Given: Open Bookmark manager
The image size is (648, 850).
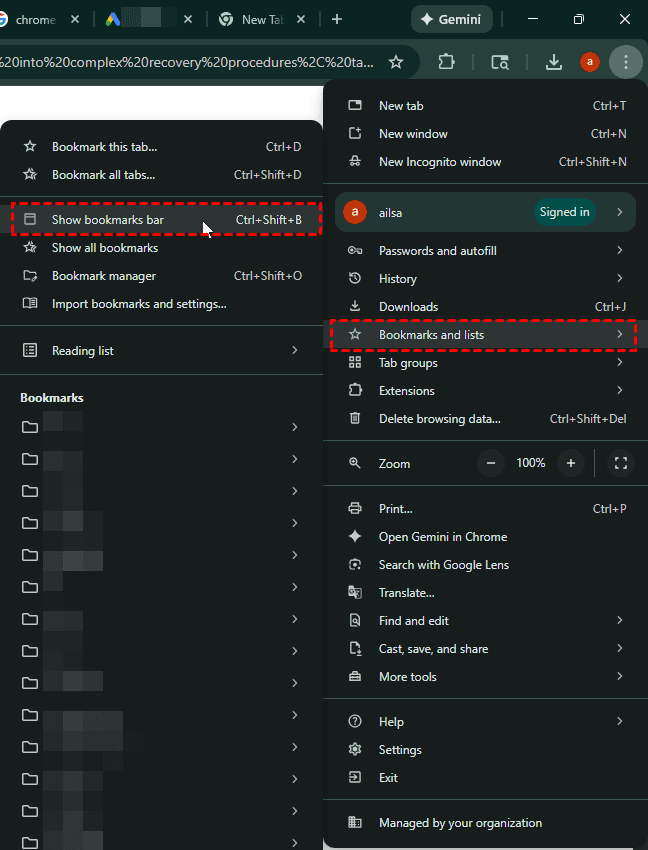Looking at the screenshot, I should tap(104, 276).
